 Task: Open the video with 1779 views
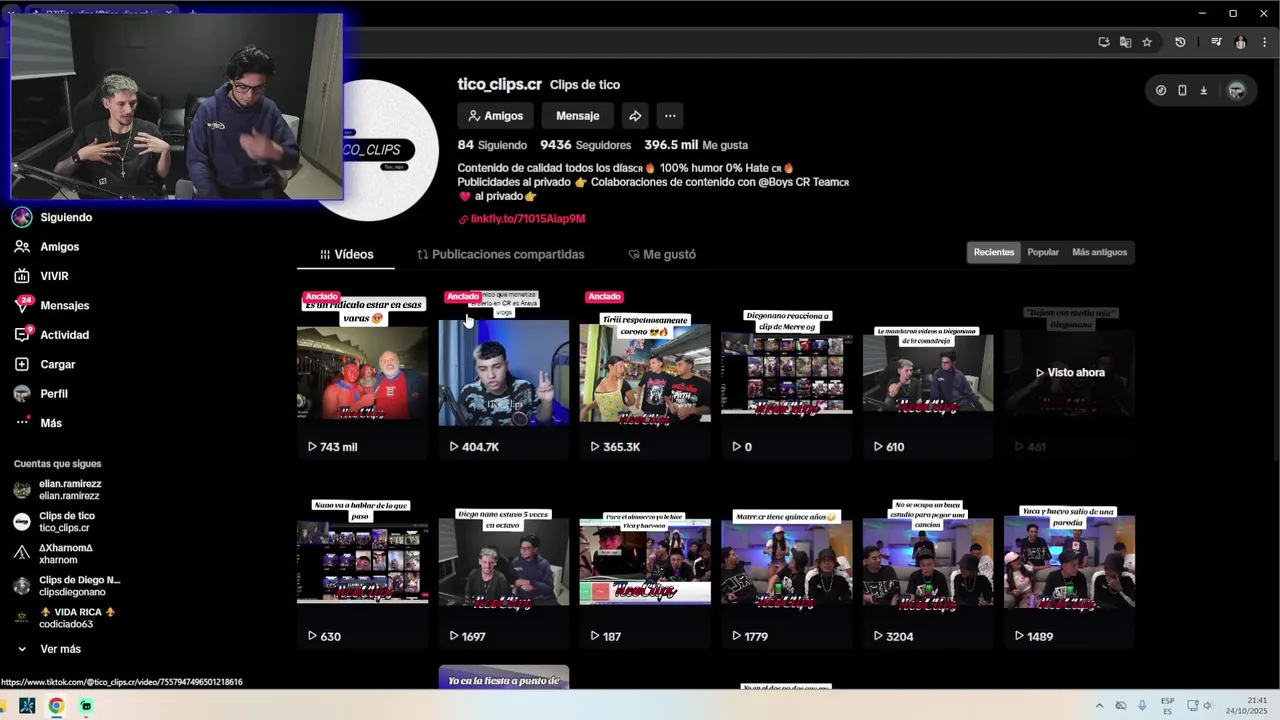(787, 562)
